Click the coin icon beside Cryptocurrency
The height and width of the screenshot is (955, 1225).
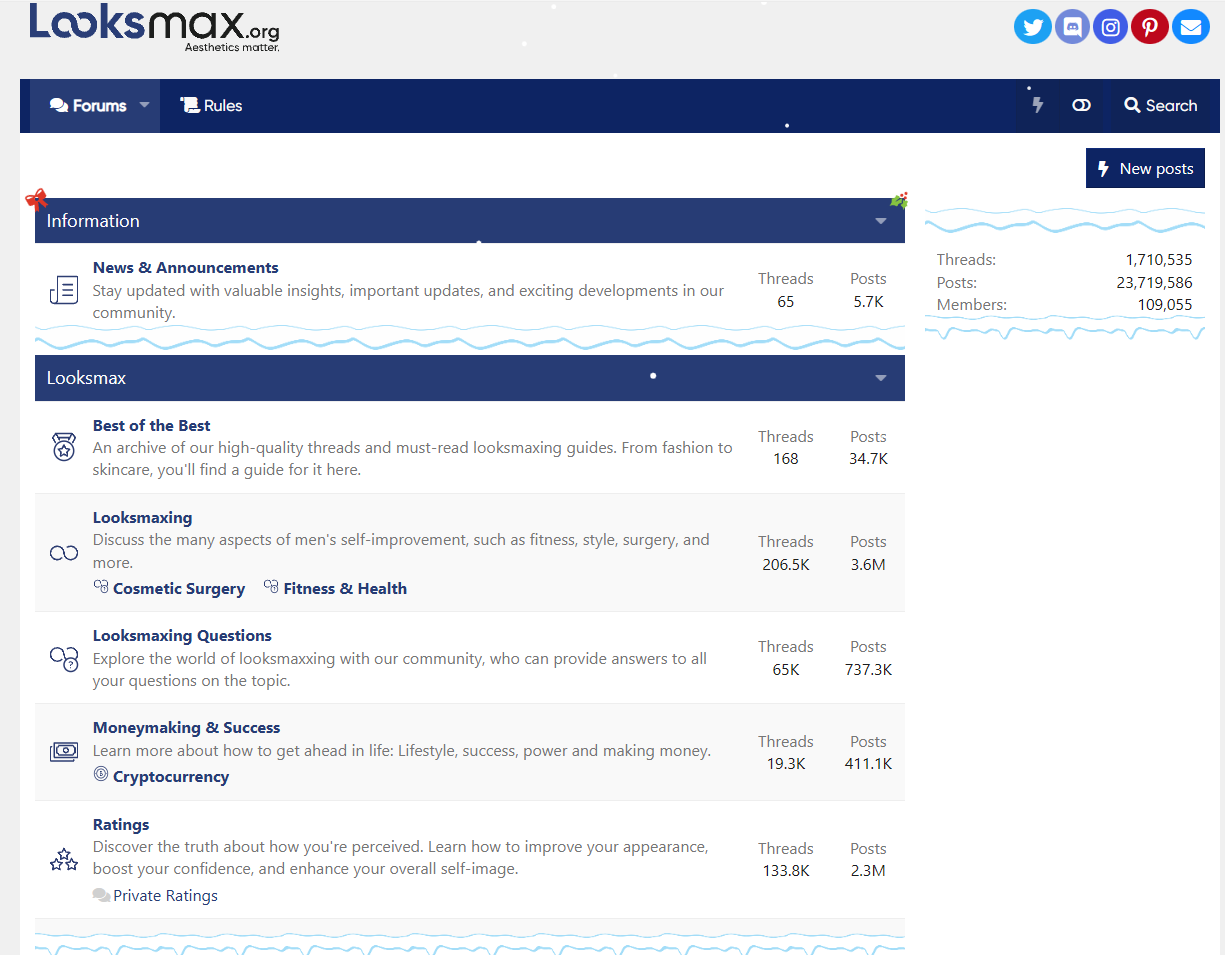(x=101, y=774)
